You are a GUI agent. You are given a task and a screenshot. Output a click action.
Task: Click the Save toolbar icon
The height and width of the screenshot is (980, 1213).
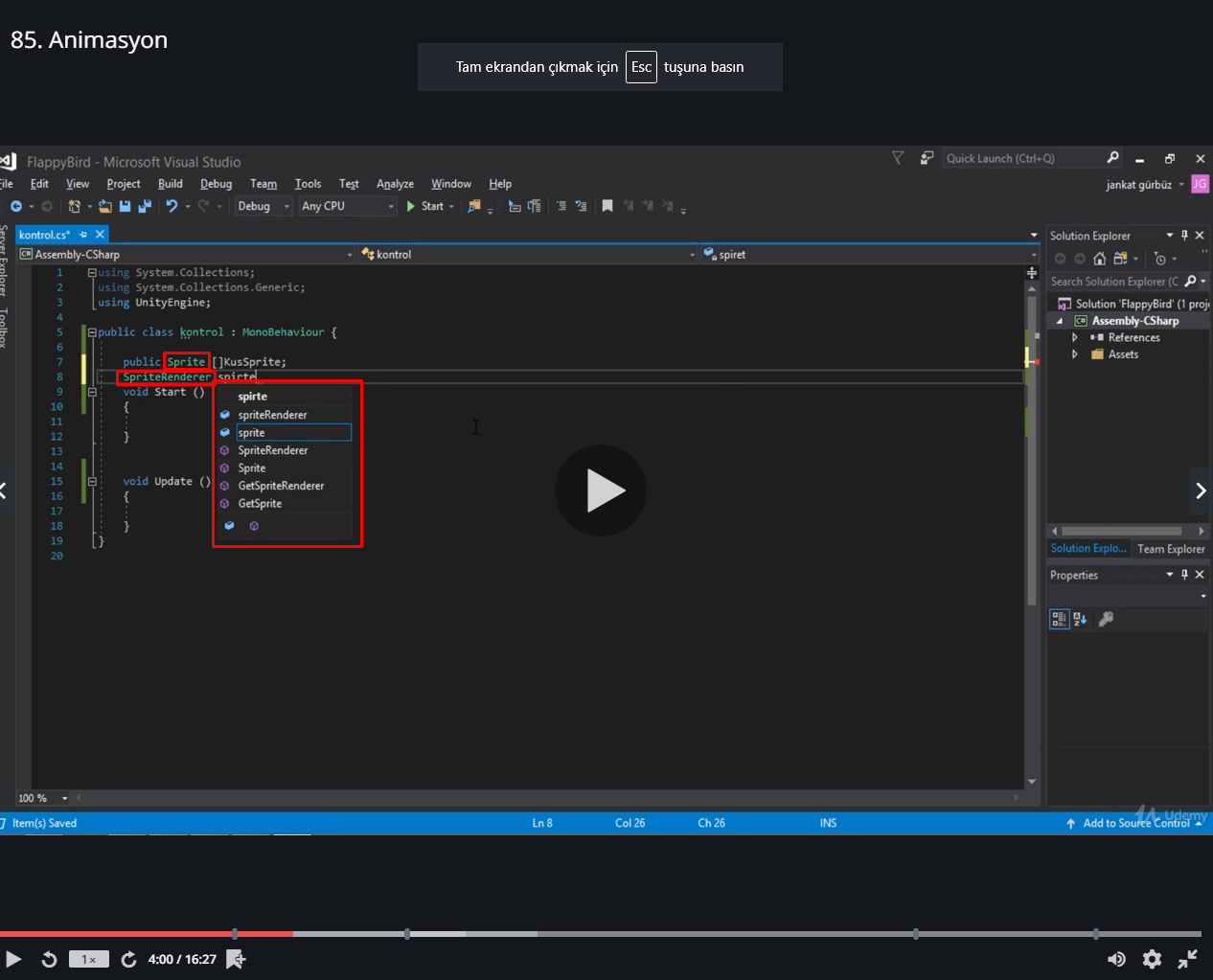click(125, 206)
